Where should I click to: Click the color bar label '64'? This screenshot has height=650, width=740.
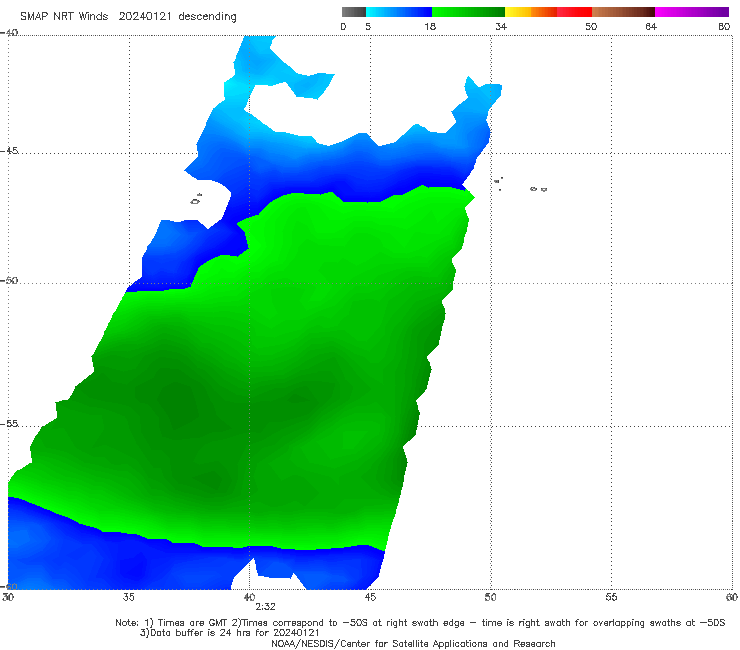click(x=651, y=26)
